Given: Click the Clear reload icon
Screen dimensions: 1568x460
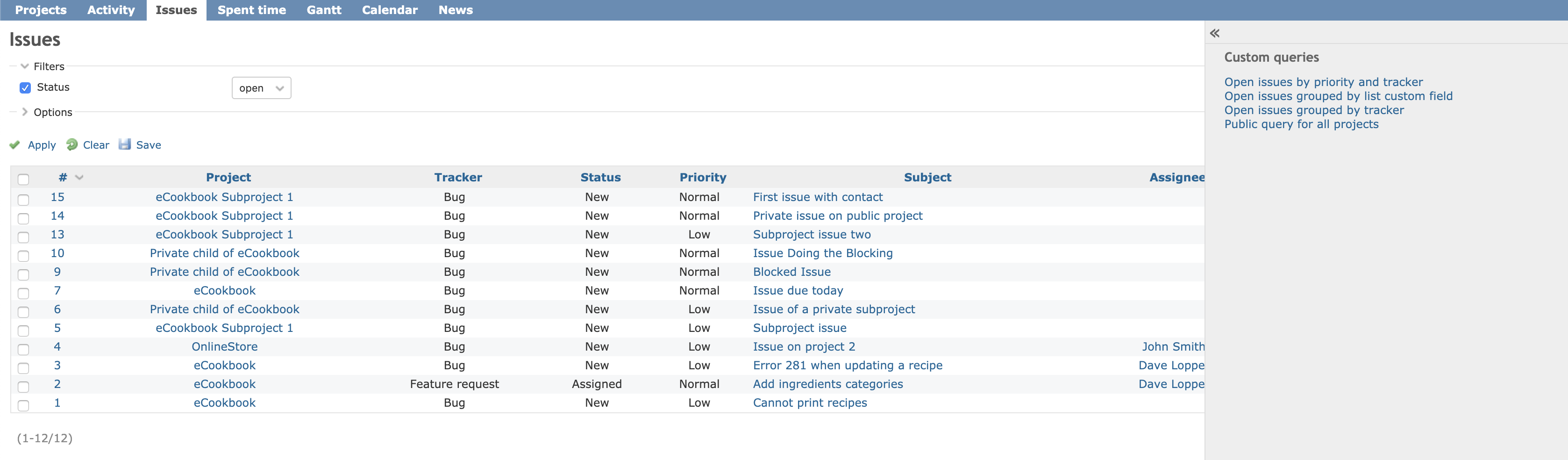Looking at the screenshot, I should pyautogui.click(x=72, y=144).
